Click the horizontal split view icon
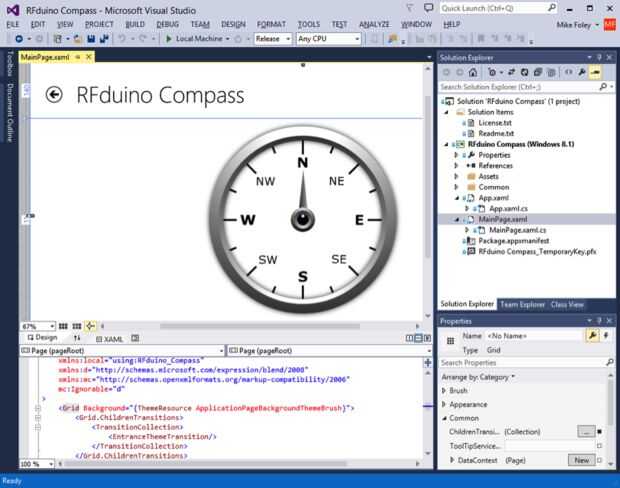Viewport: 620px width, 488px height. pos(418,338)
